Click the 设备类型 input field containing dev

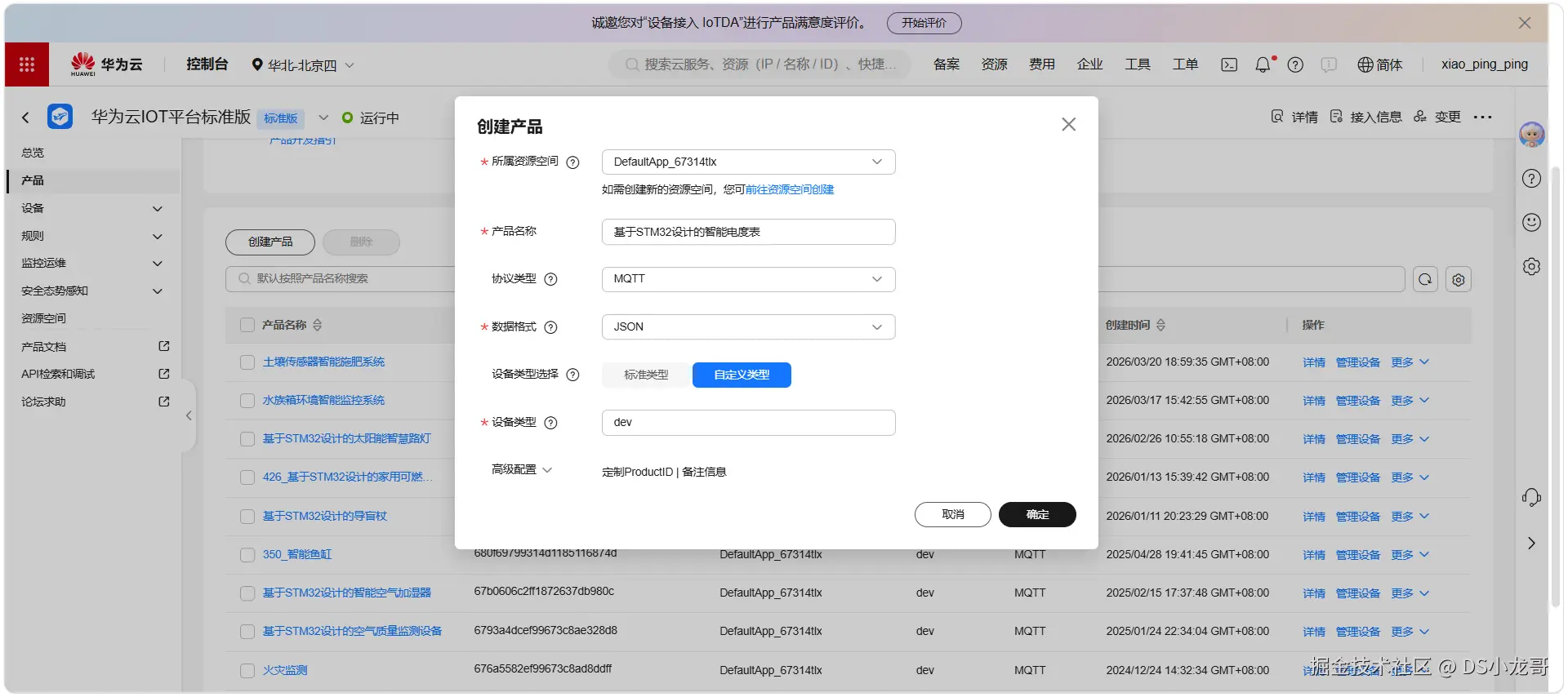click(748, 422)
